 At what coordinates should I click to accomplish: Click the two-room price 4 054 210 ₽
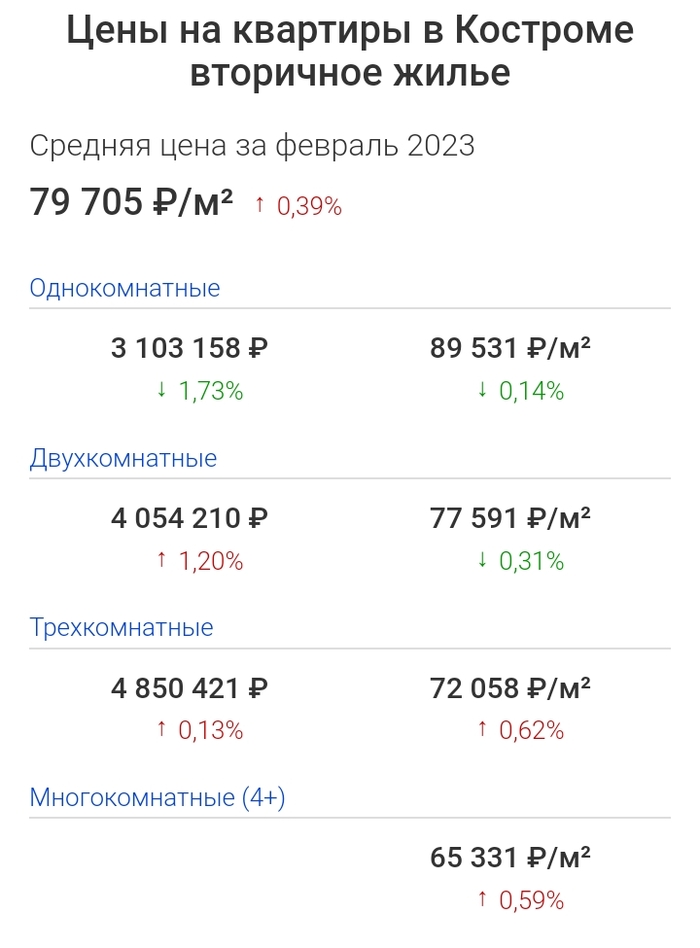pyautogui.click(x=189, y=518)
